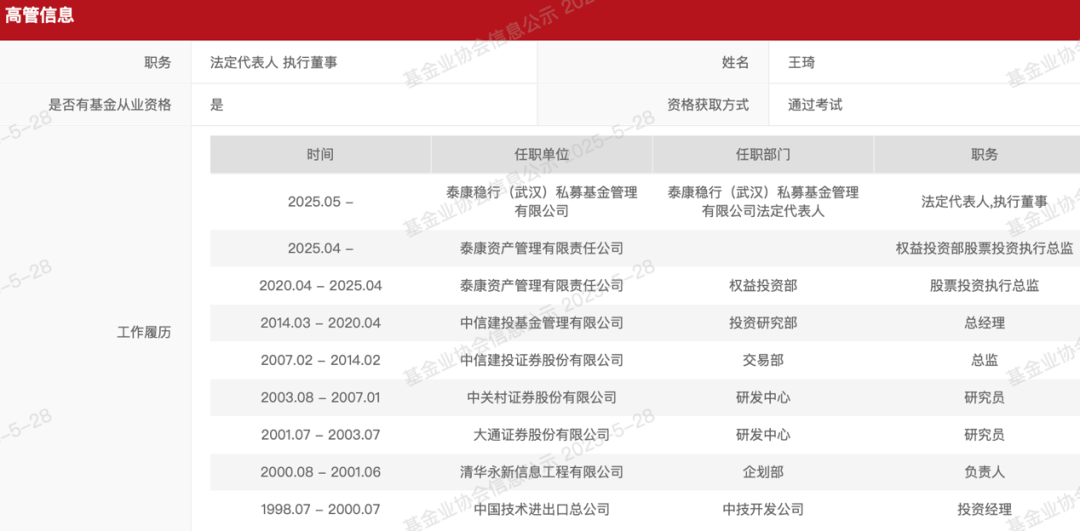
Task: Select the 负责人 position cell
Action: [x=984, y=472]
